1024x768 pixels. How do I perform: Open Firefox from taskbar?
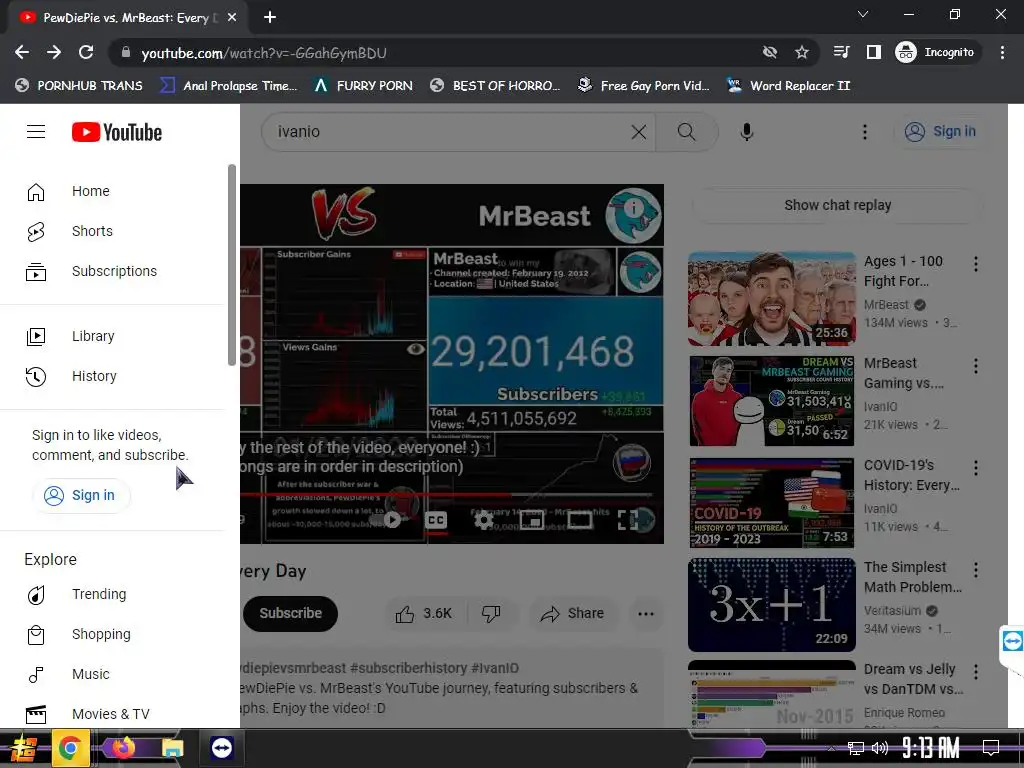coord(123,748)
